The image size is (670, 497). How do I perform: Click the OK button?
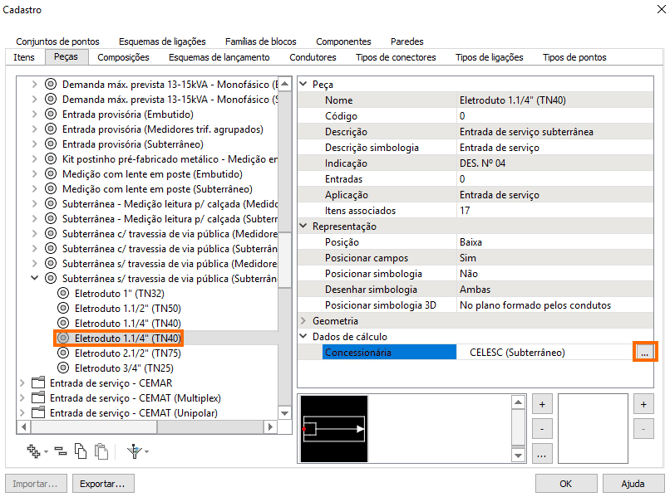[565, 484]
